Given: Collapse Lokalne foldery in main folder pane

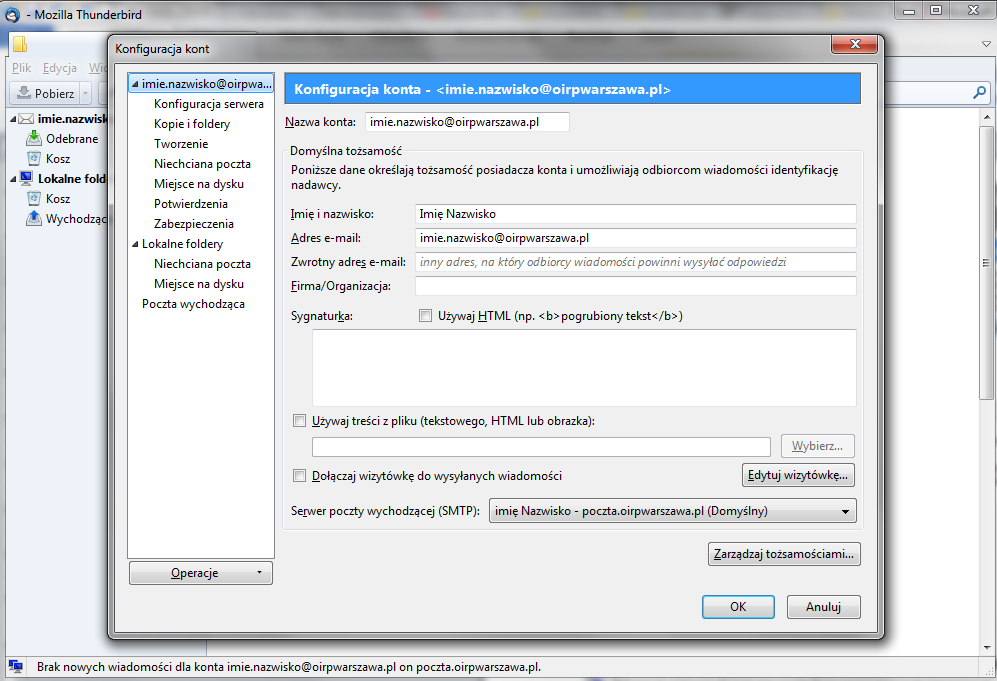Looking at the screenshot, I should (13, 179).
